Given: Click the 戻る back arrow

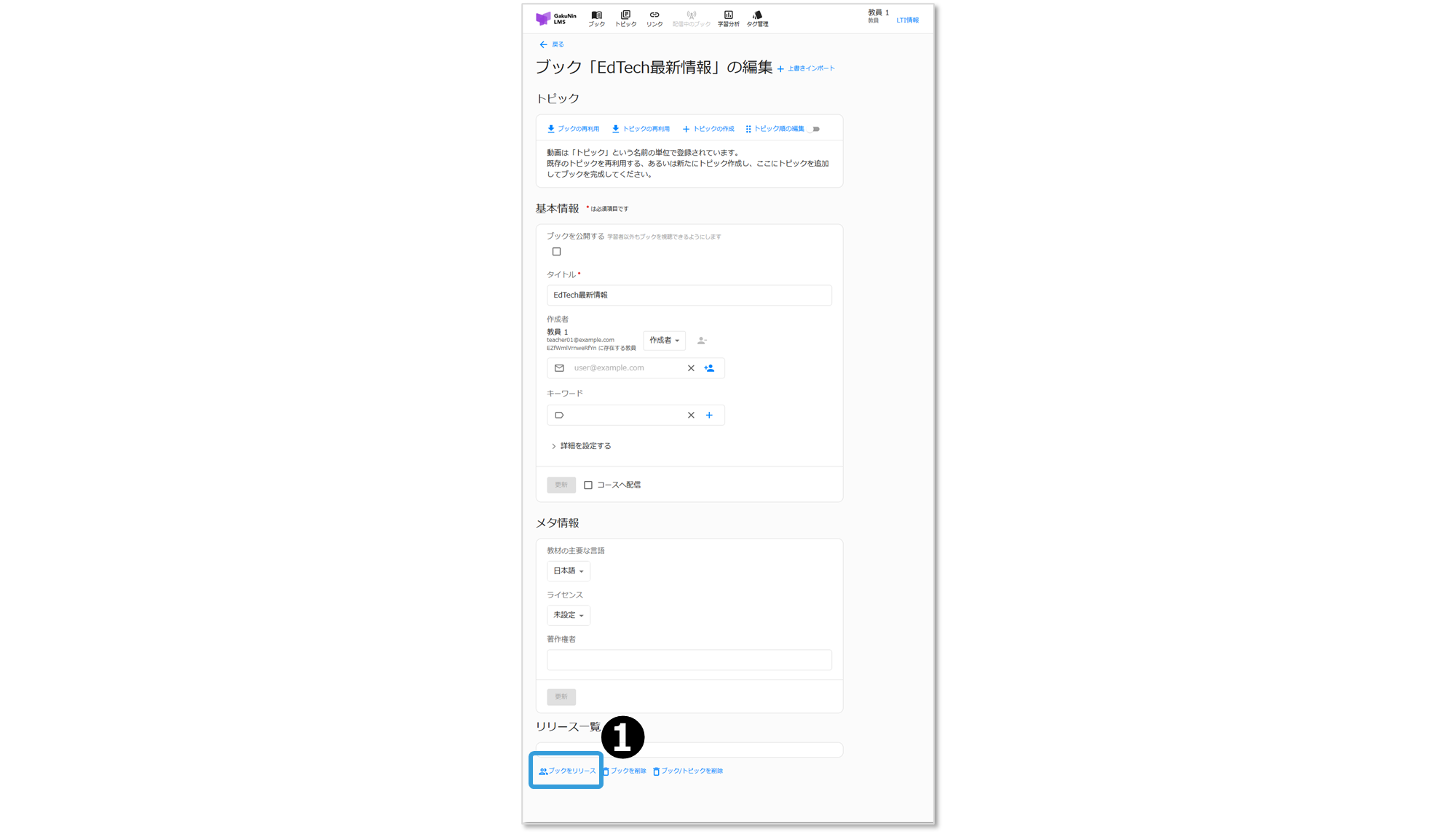Looking at the screenshot, I should 543,44.
